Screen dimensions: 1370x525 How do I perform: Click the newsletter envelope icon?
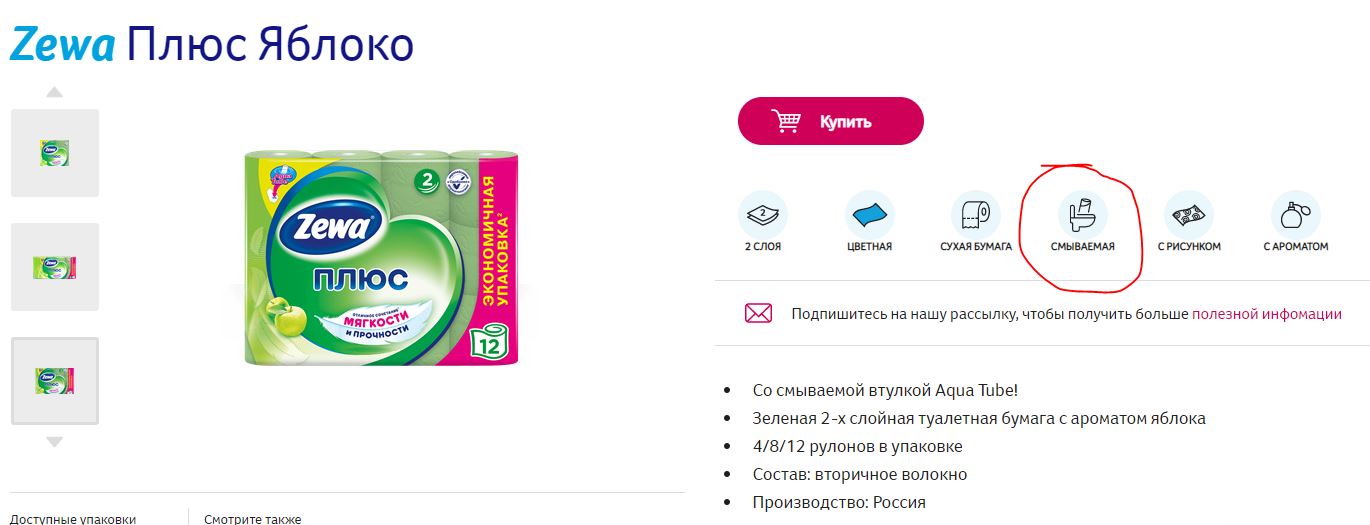click(x=758, y=313)
